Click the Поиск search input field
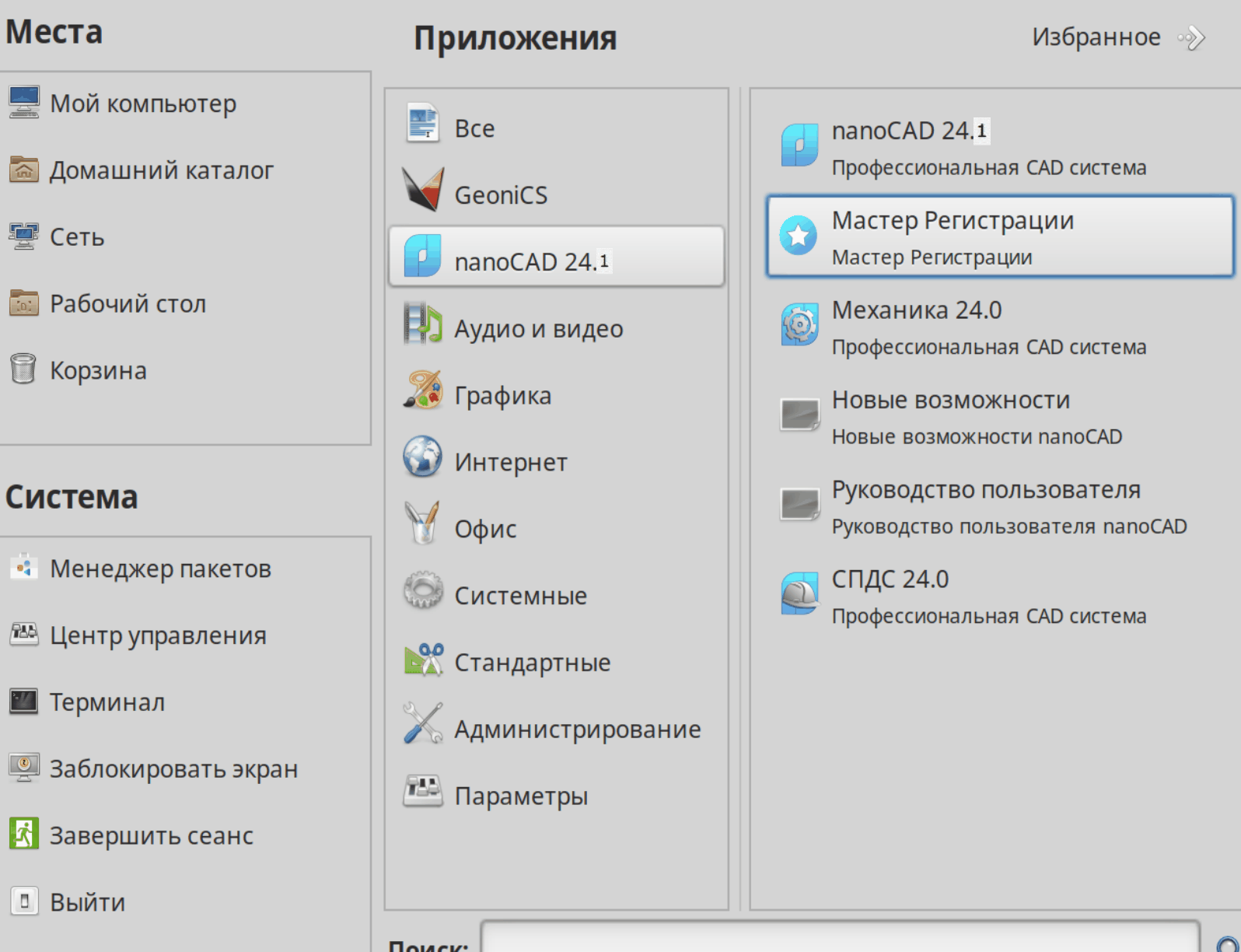Image resolution: width=1241 pixels, height=952 pixels. click(840, 937)
